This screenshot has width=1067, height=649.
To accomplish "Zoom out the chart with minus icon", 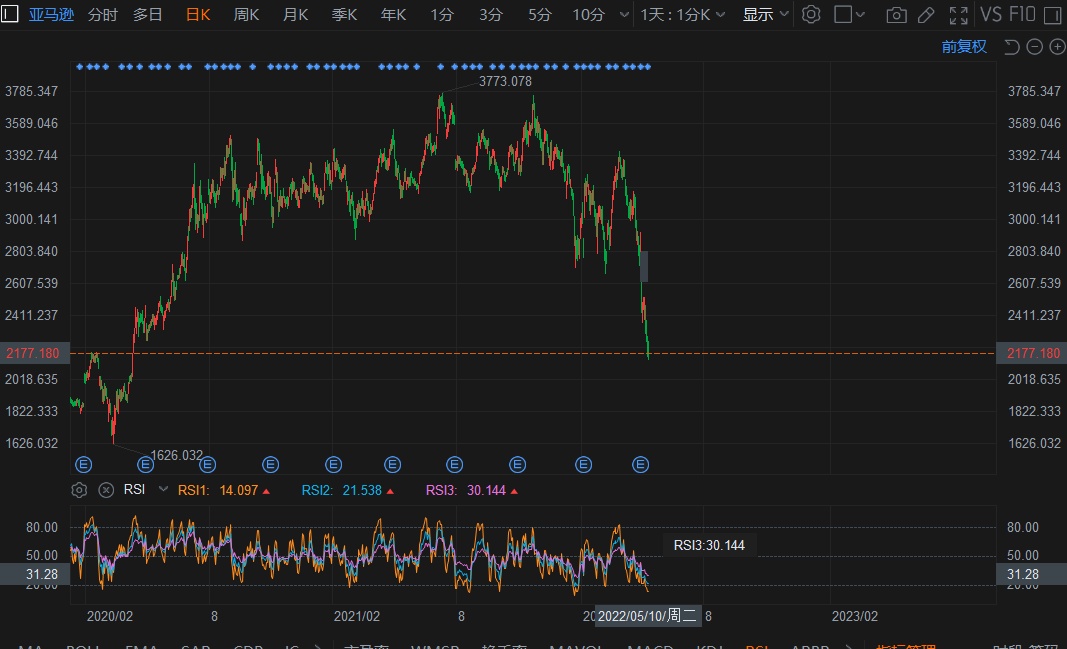I will [1034, 47].
